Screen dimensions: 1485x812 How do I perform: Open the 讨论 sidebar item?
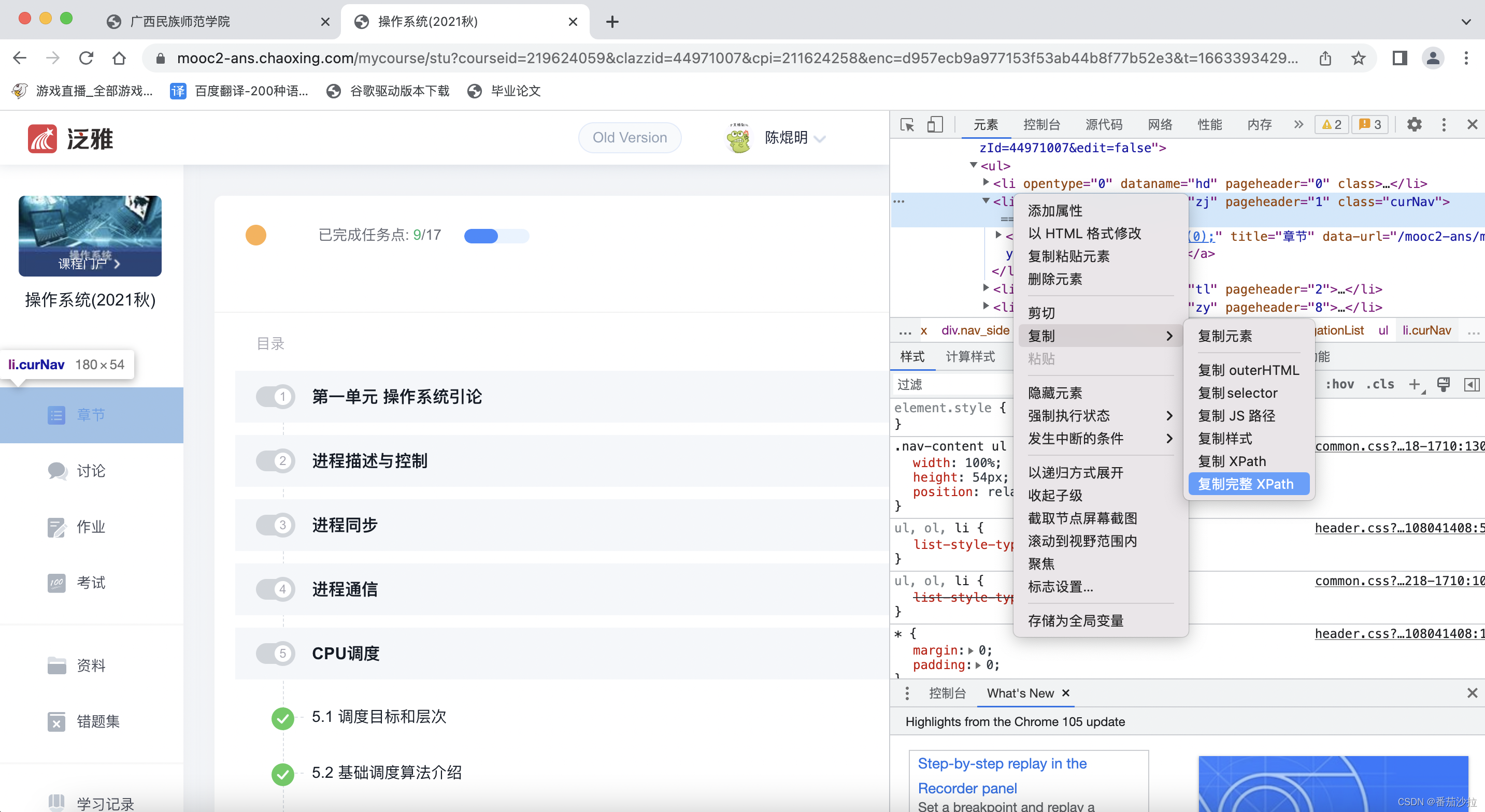pos(92,471)
